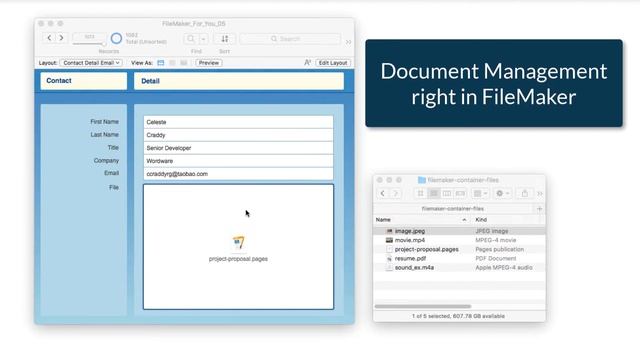Click 'project-proposal.pages' label in container field
Viewport: 640px width, 360px height.
click(x=238, y=259)
